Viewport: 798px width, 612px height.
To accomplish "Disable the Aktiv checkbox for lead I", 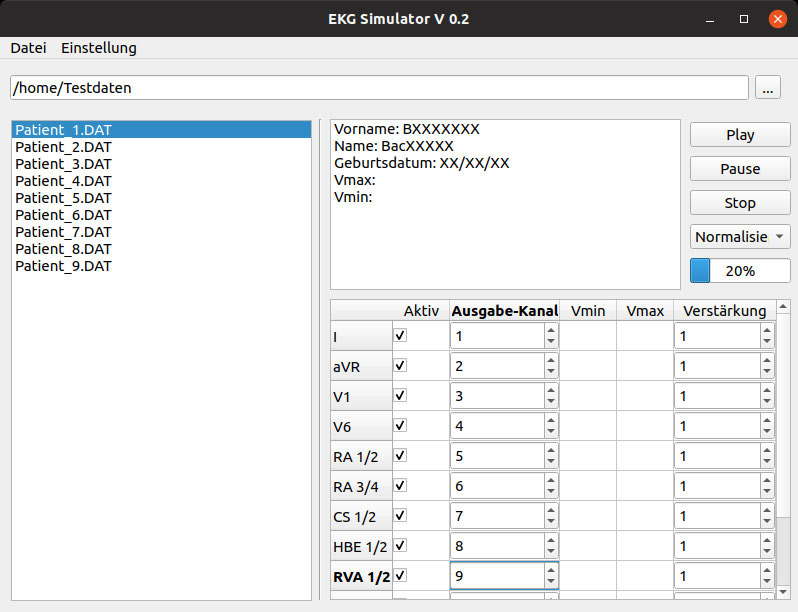I will (x=401, y=336).
